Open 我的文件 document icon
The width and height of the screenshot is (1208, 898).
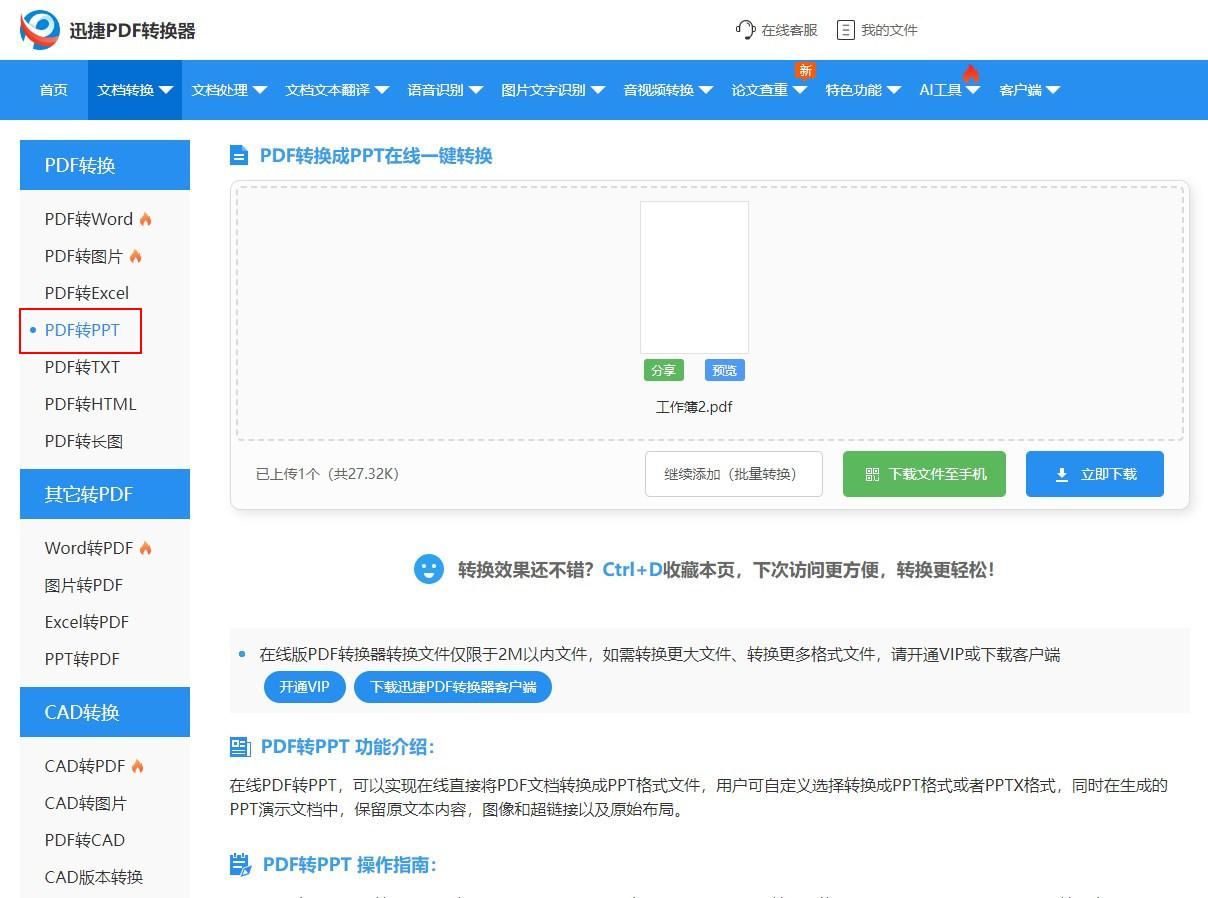pyautogui.click(x=846, y=30)
